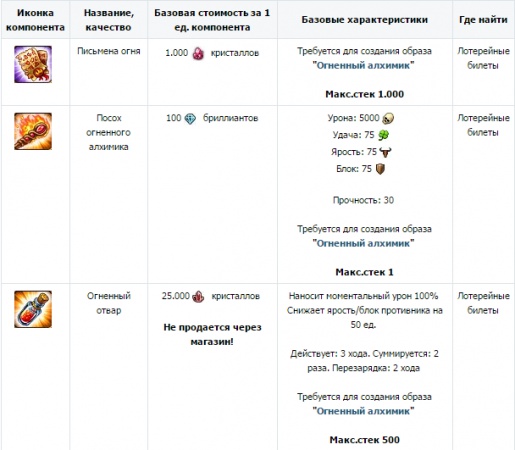Click the Иконка компонента column header
515x450 pixels.
tap(35, 20)
